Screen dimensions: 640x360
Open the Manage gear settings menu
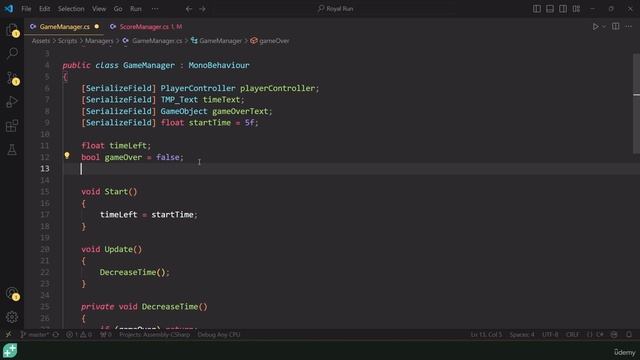12,317
